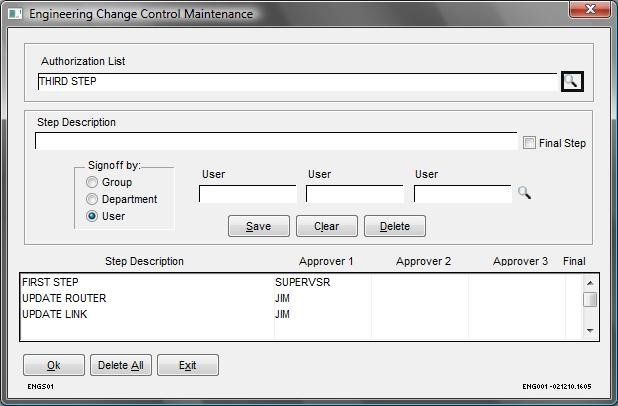Focus the first User input field
Image resolution: width=618 pixels, height=406 pixels.
[248, 194]
